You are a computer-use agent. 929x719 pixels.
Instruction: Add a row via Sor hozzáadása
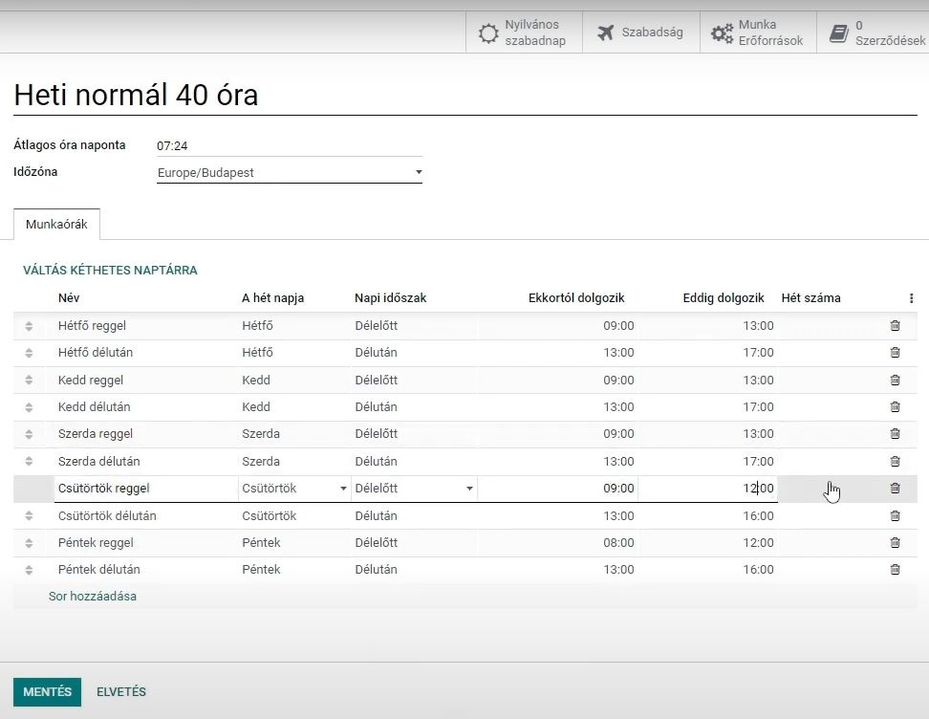point(92,596)
